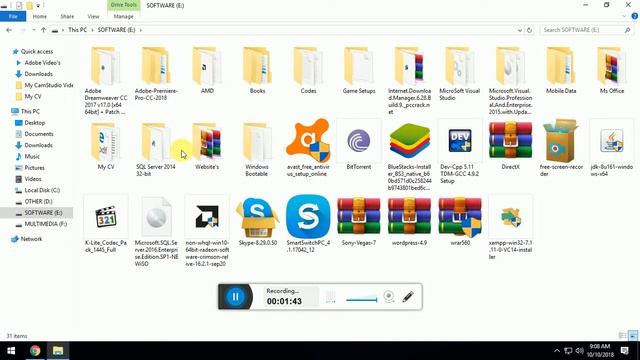
Task: Select the xampp-win32 installer
Action: (x=510, y=227)
